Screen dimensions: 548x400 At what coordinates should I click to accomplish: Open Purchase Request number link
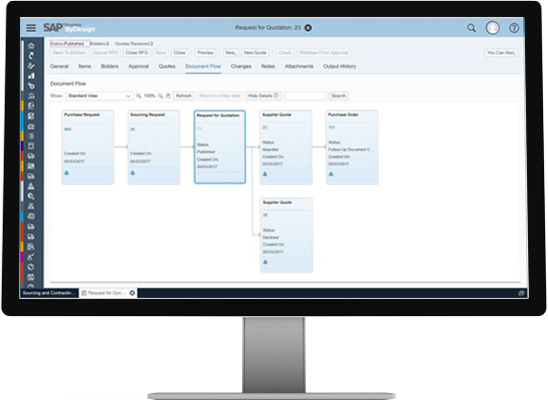67,129
